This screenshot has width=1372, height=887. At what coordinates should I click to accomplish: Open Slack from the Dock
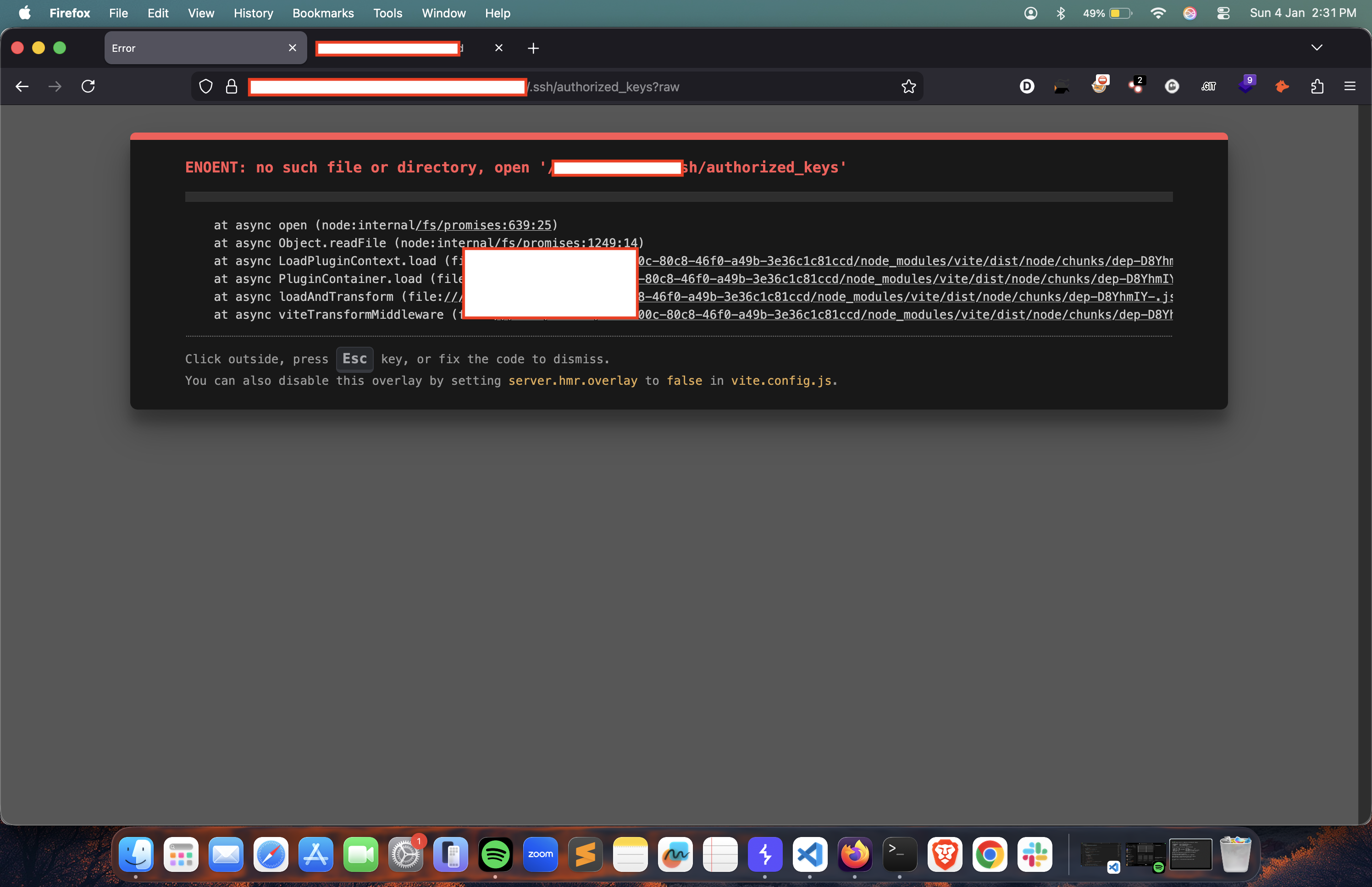1035,854
